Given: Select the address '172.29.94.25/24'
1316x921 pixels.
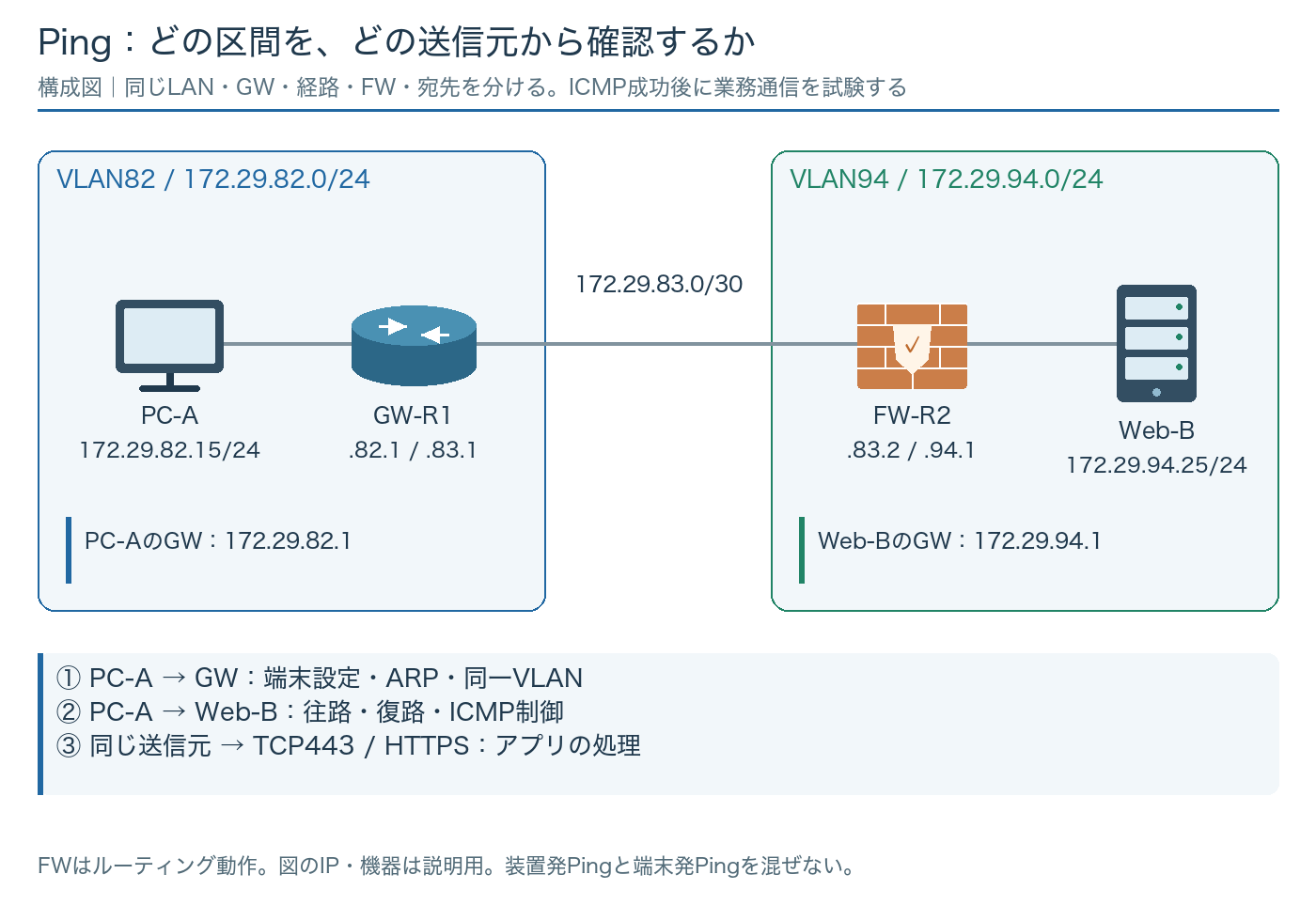Looking at the screenshot, I should point(1156,465).
